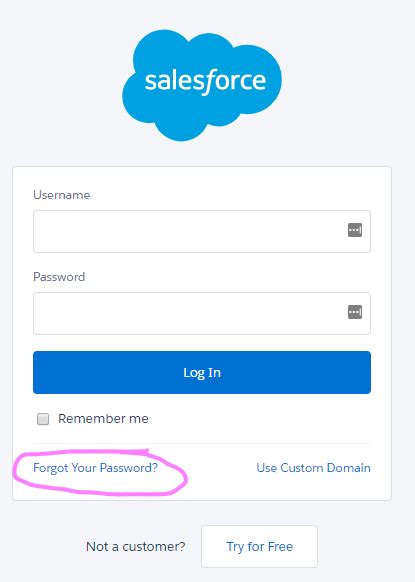Screen dimensions: 415x582
Task: Click the blue Log In button
Action: [202, 372]
